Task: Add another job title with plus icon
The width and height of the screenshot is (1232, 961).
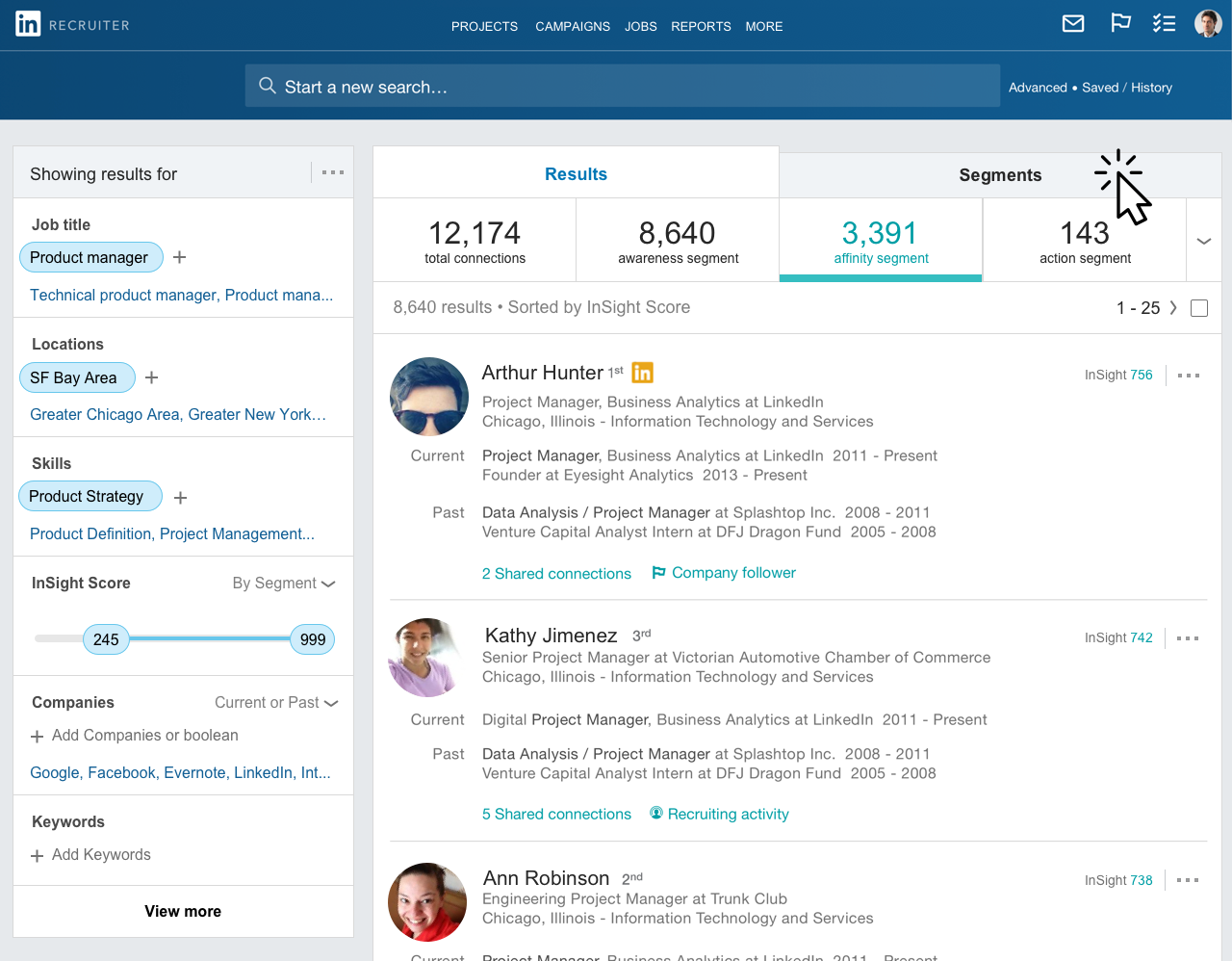Action: (x=179, y=257)
